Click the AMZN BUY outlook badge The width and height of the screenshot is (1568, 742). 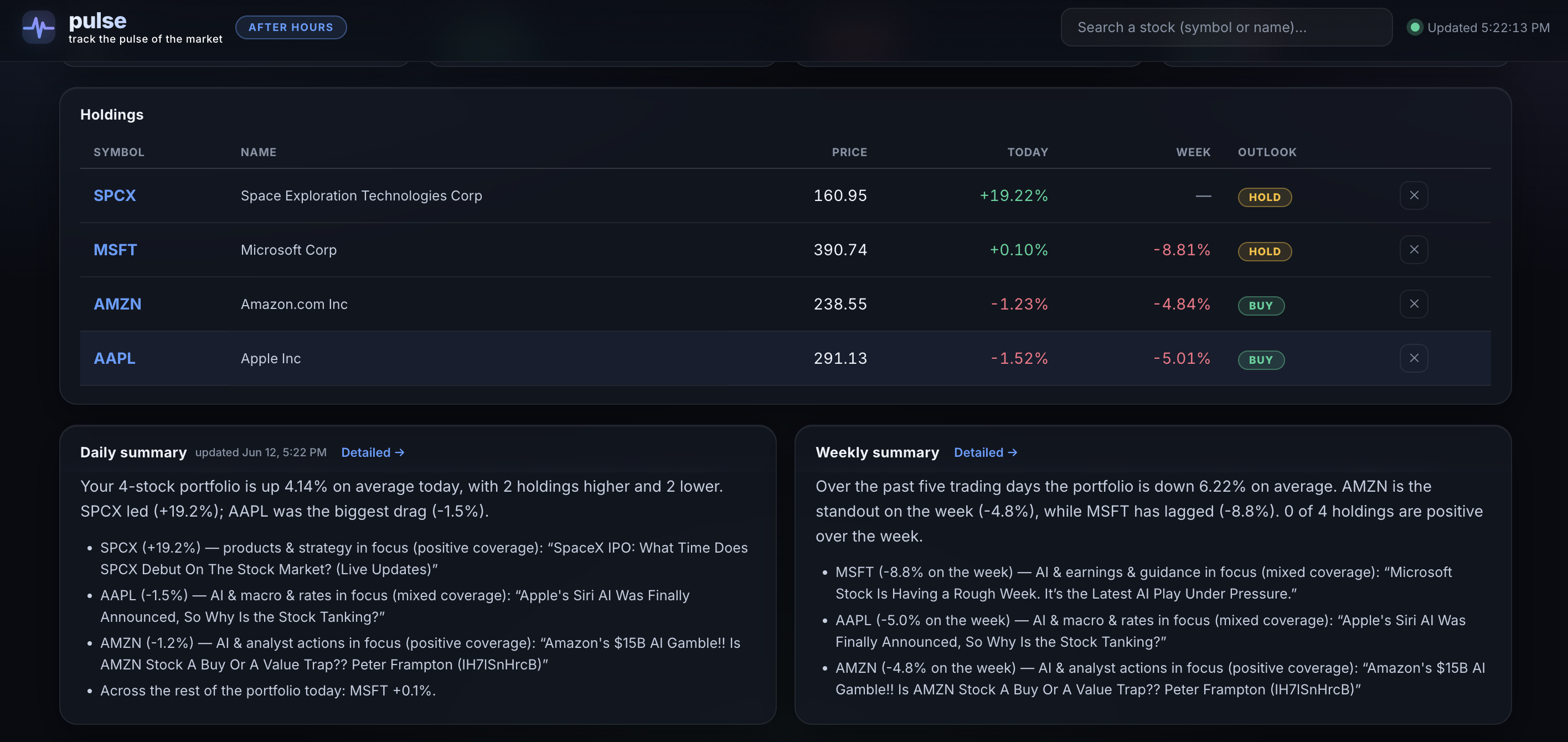point(1261,306)
